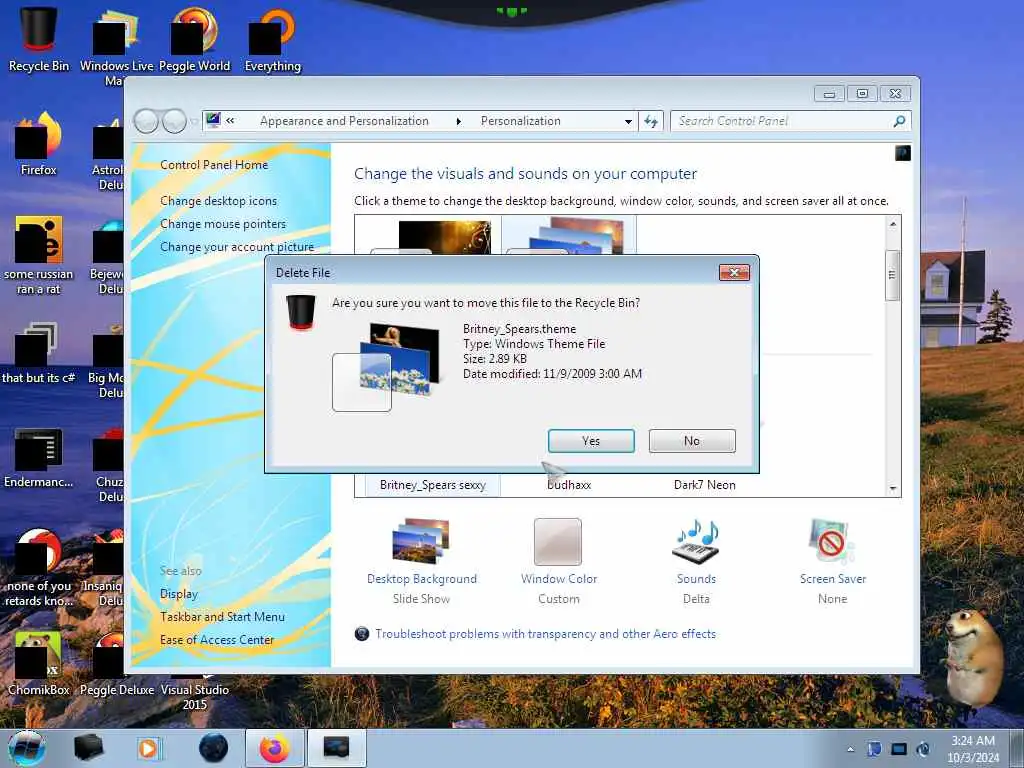Click Personalization breadcrumb
The image size is (1024, 768).
point(520,121)
